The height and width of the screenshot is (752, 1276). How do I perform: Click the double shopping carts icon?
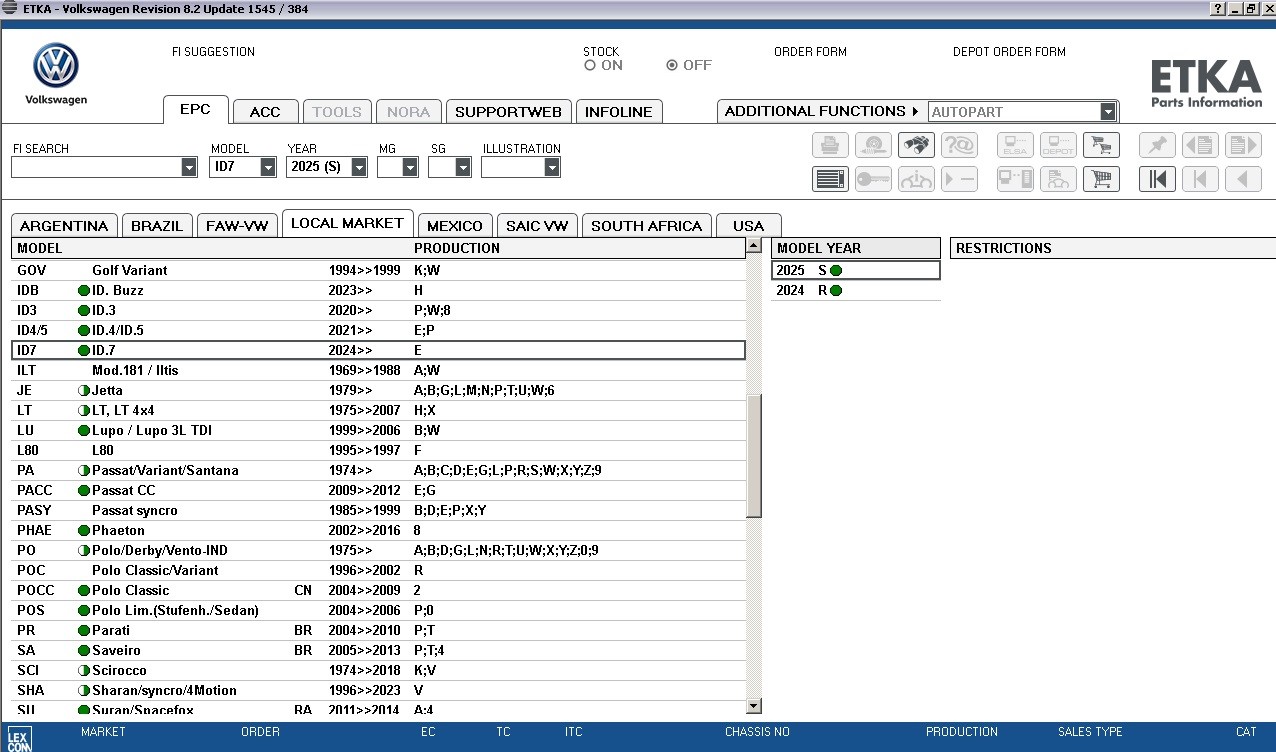pyautogui.click(x=1101, y=146)
